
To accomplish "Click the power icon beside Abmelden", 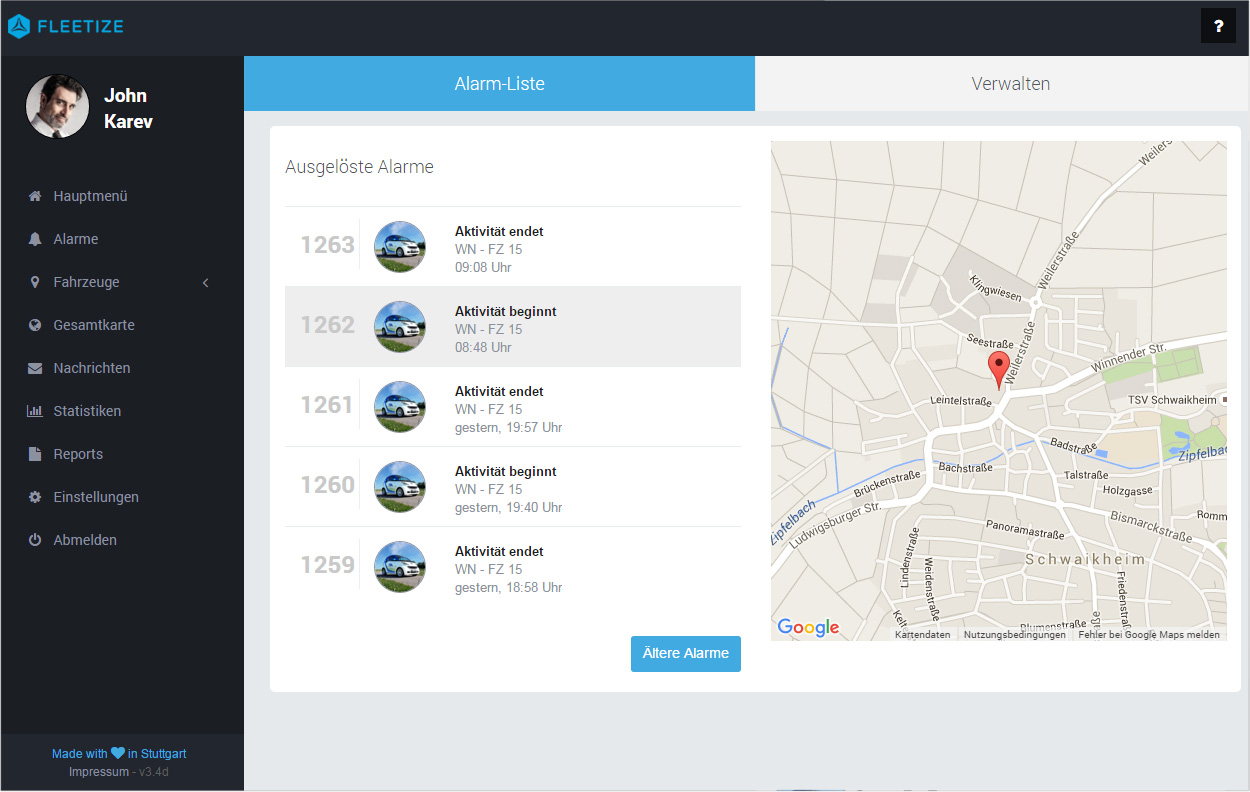I will (35, 540).
